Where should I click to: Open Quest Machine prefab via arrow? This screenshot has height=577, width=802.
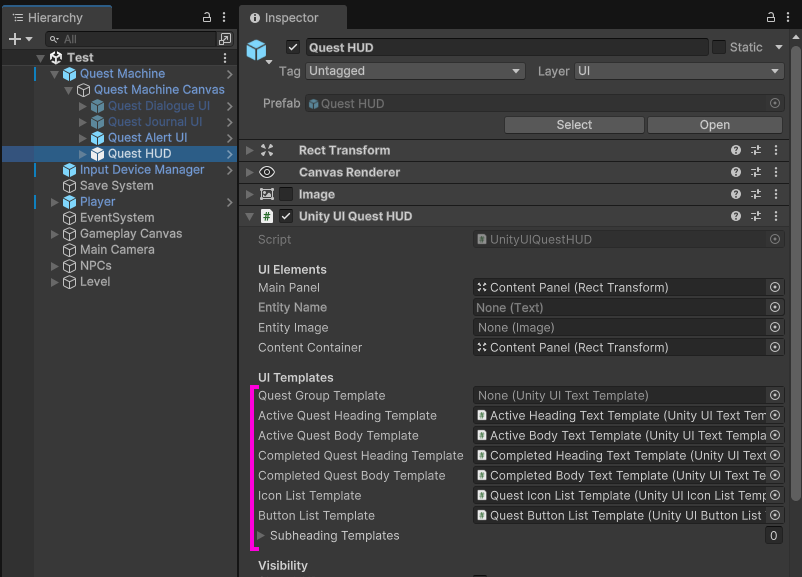click(x=229, y=74)
